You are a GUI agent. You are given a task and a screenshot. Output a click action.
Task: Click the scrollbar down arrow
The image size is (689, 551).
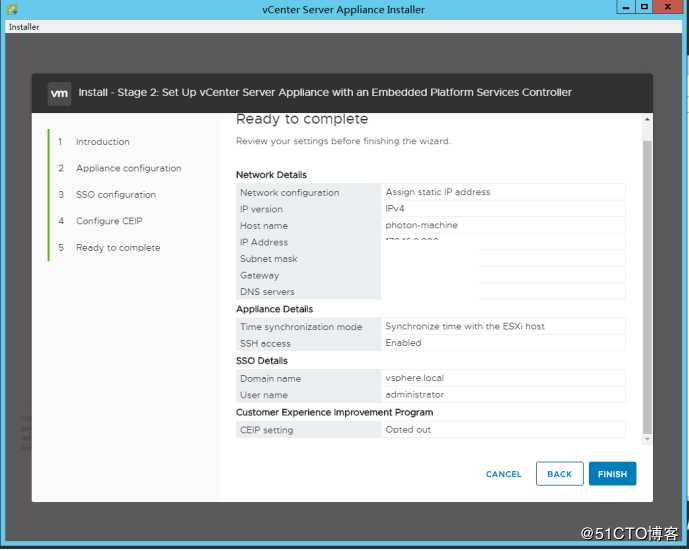pos(647,439)
